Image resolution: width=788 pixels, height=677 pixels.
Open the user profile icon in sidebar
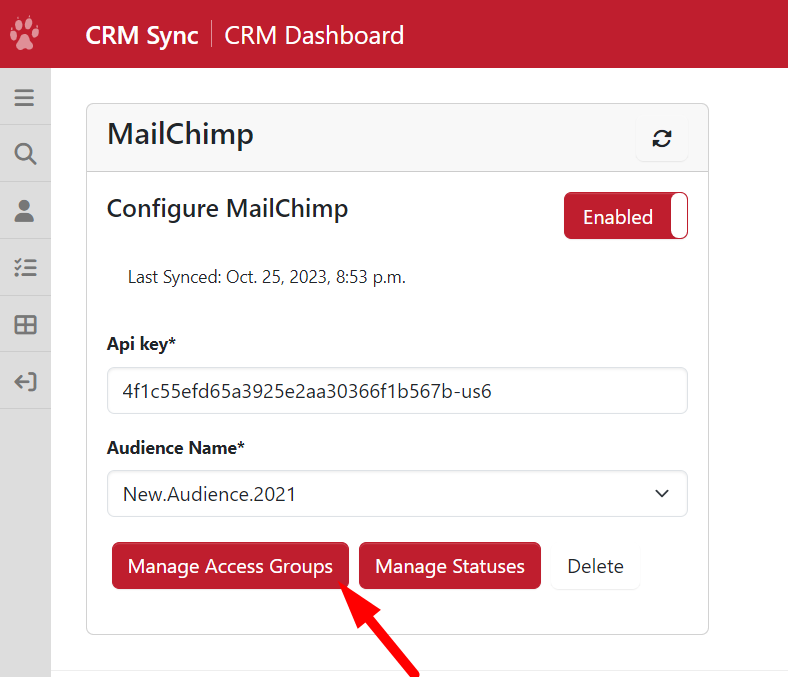[24, 211]
